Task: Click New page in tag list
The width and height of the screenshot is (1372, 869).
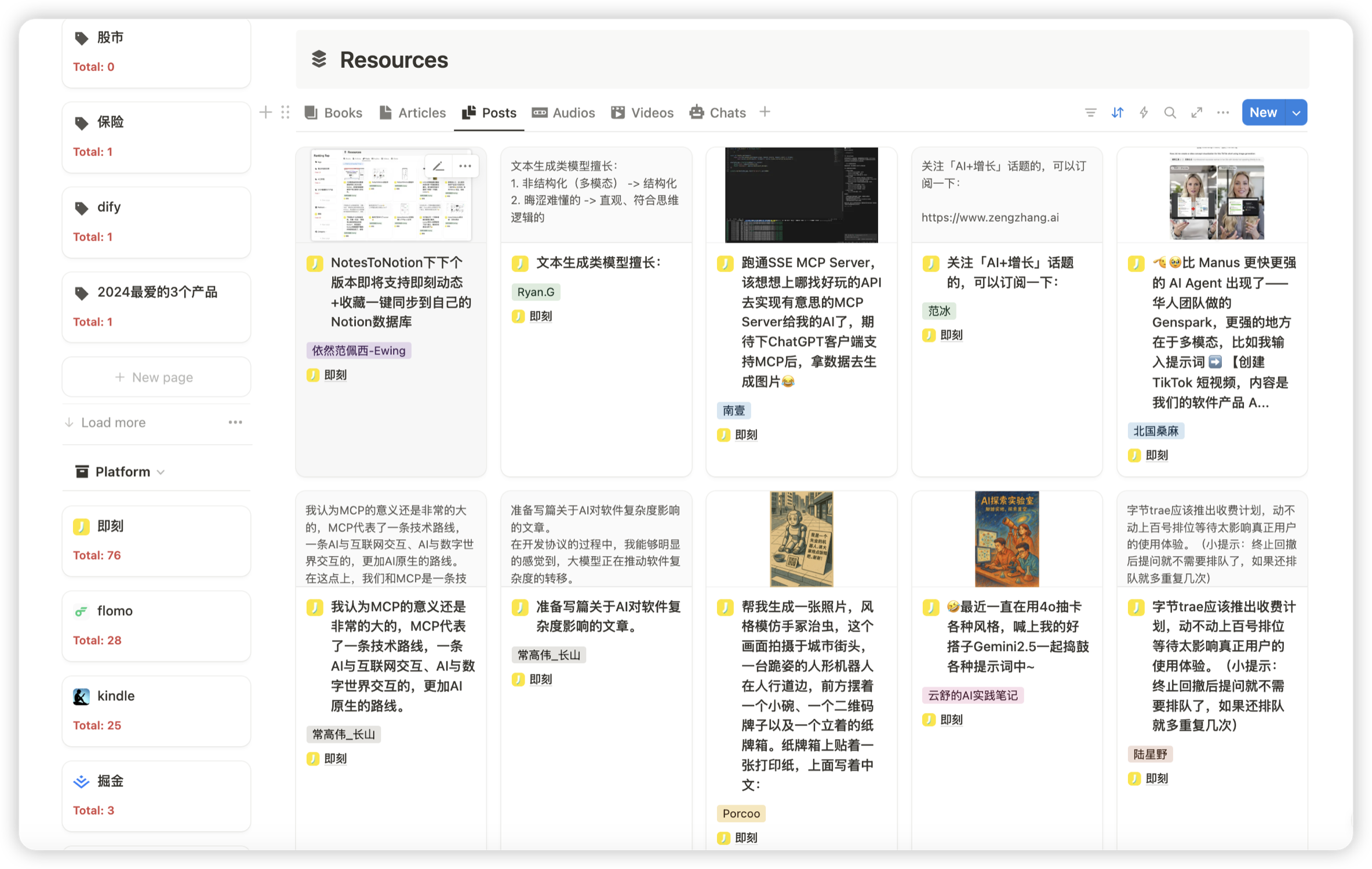Action: (156, 377)
